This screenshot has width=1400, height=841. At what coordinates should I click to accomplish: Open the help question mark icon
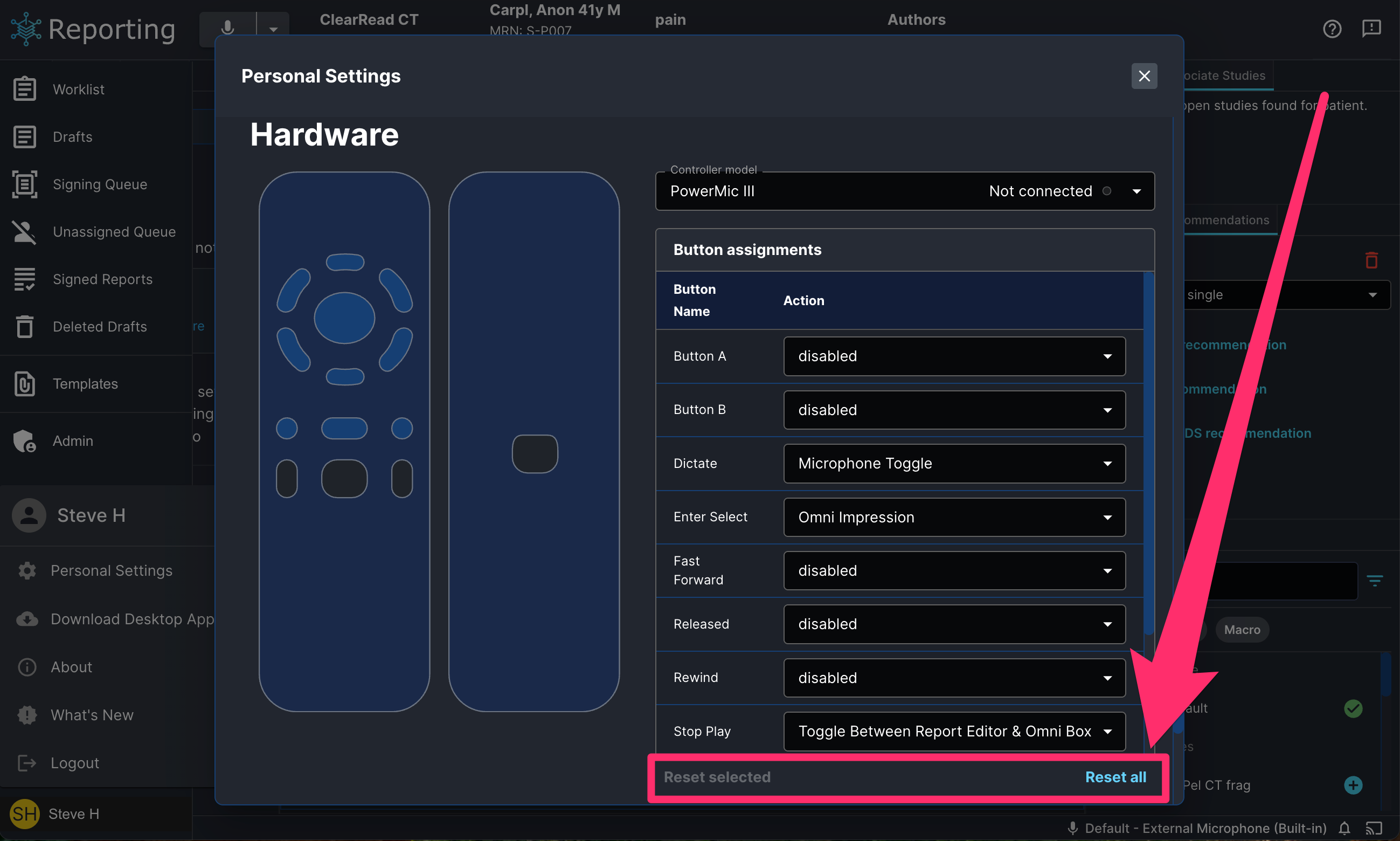click(1332, 29)
